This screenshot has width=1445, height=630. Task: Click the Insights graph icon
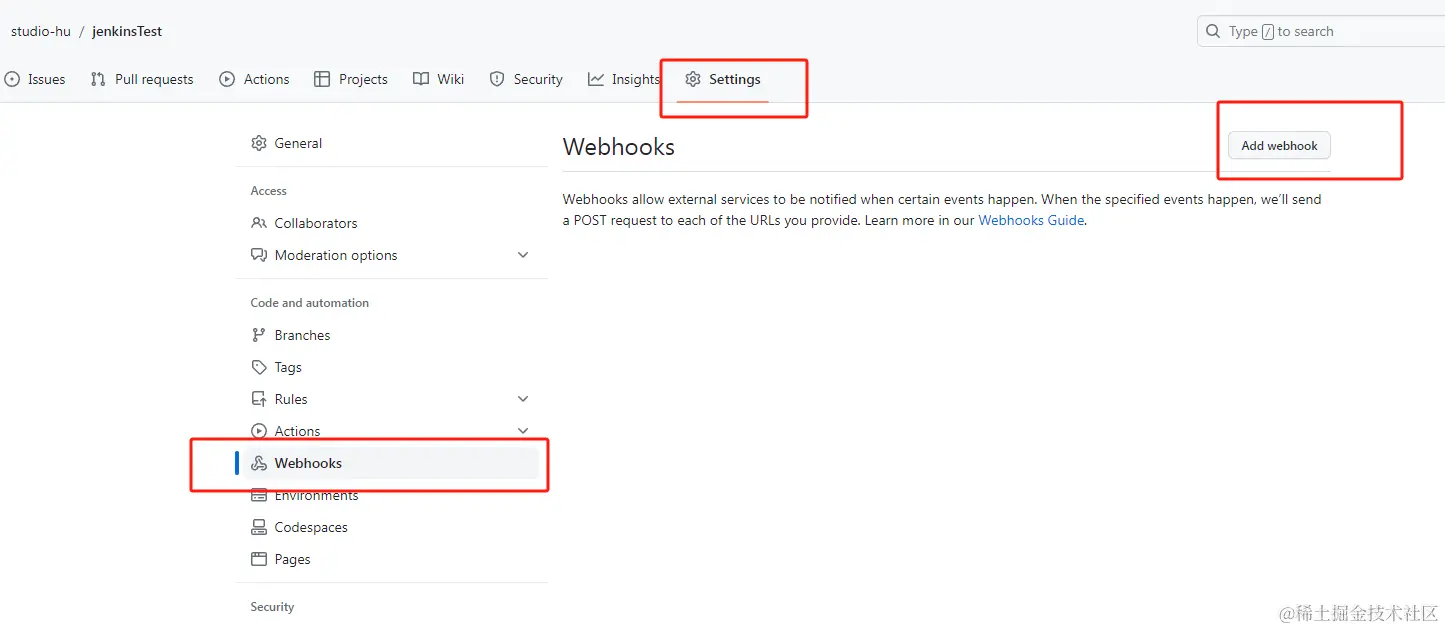596,79
